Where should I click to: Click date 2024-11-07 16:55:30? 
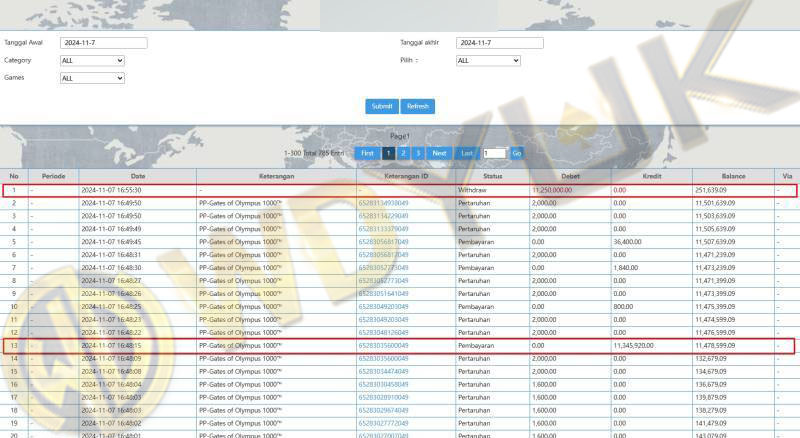coord(111,190)
